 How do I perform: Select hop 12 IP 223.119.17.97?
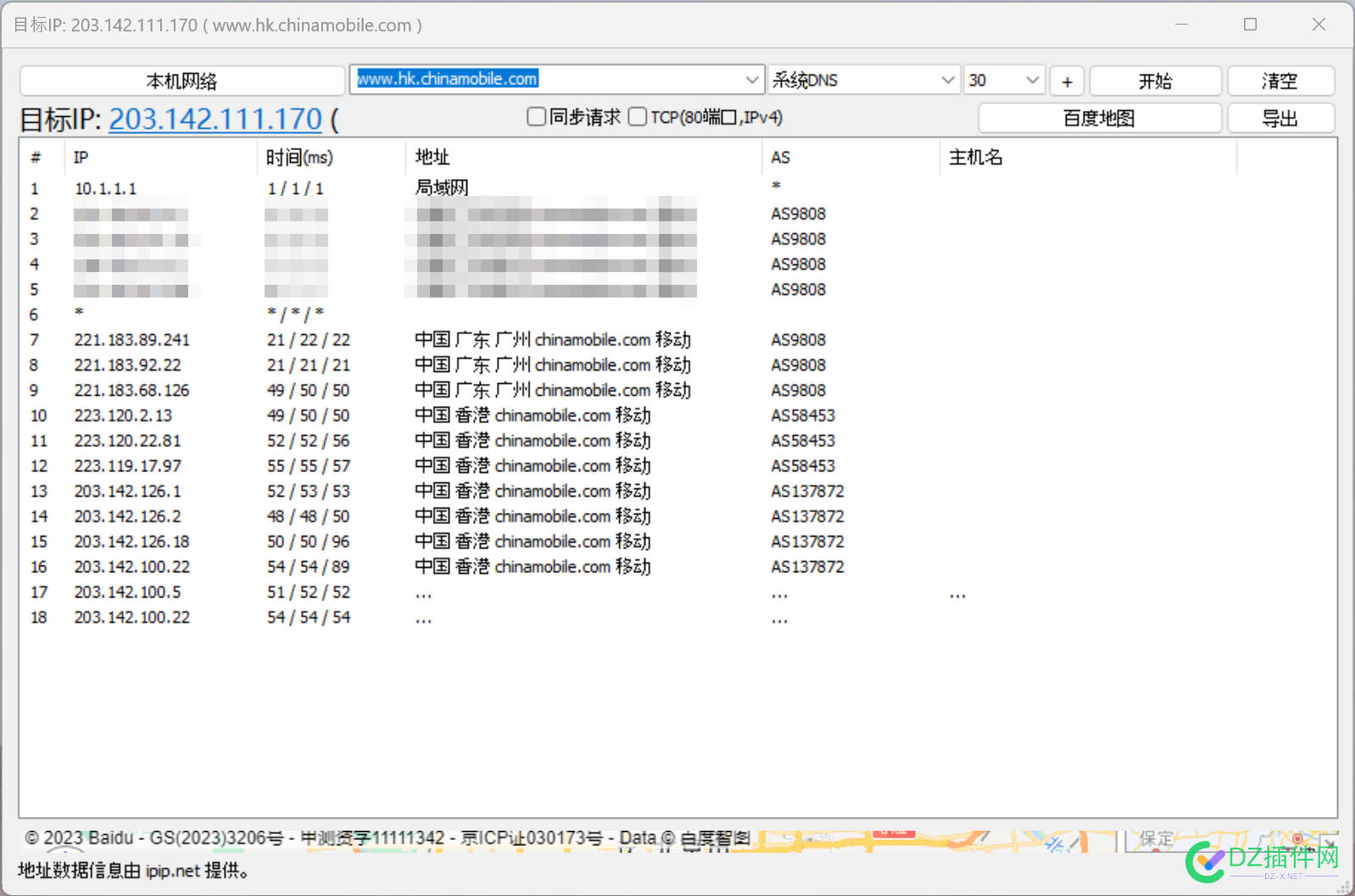pyautogui.click(x=127, y=466)
